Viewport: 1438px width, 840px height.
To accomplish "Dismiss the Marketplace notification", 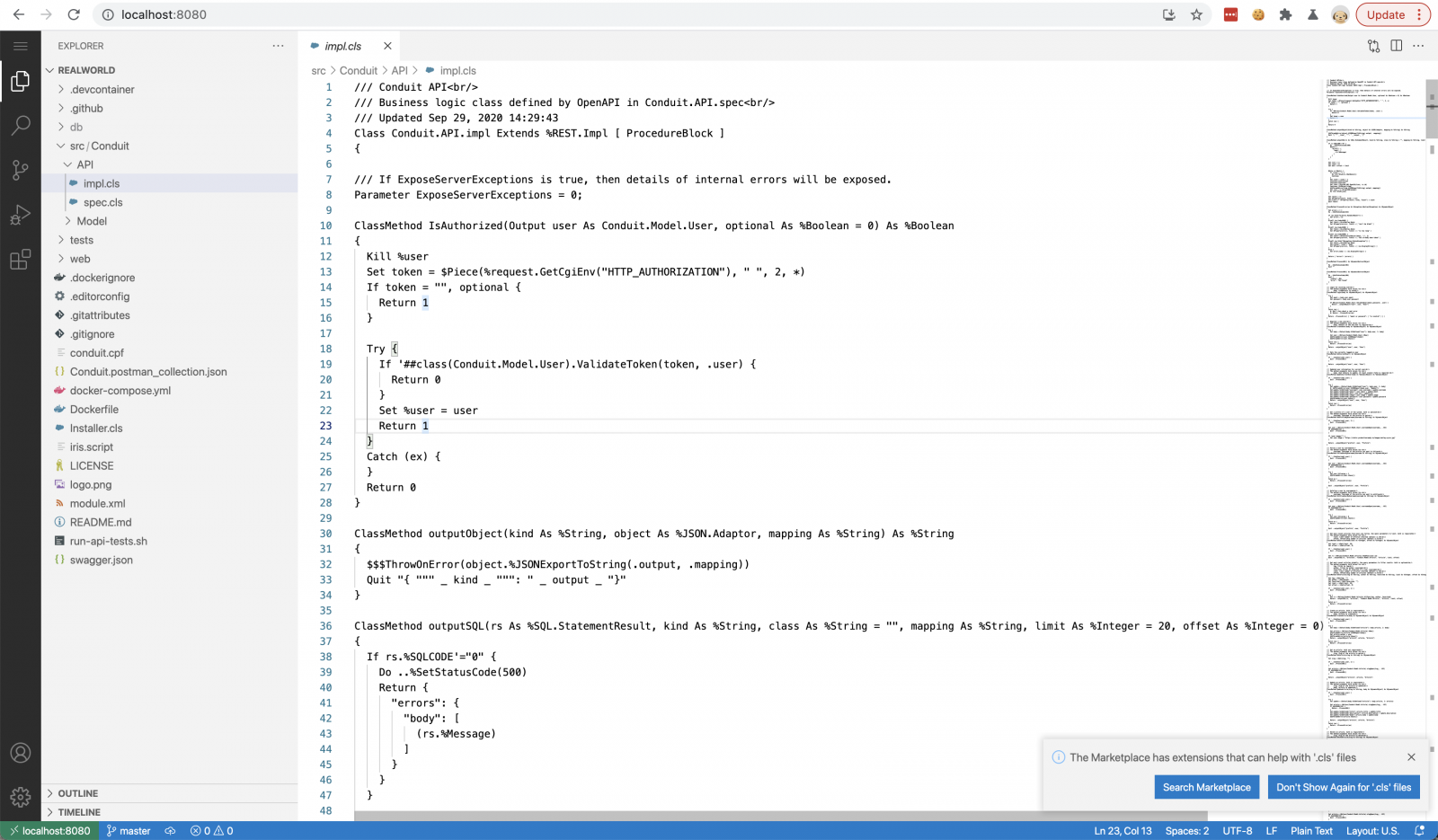I will pyautogui.click(x=1411, y=757).
